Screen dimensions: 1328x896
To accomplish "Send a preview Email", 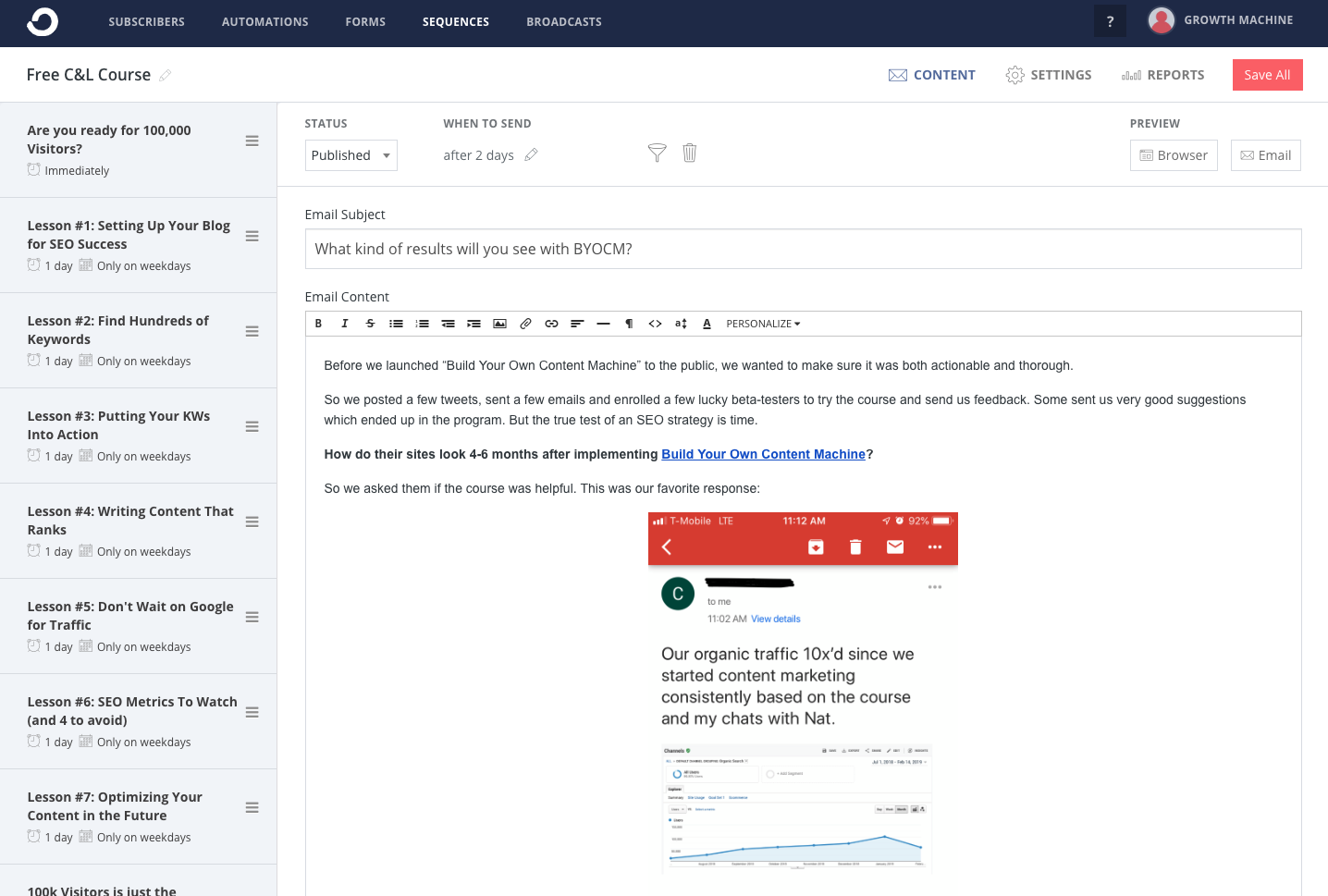I will pyautogui.click(x=1265, y=155).
